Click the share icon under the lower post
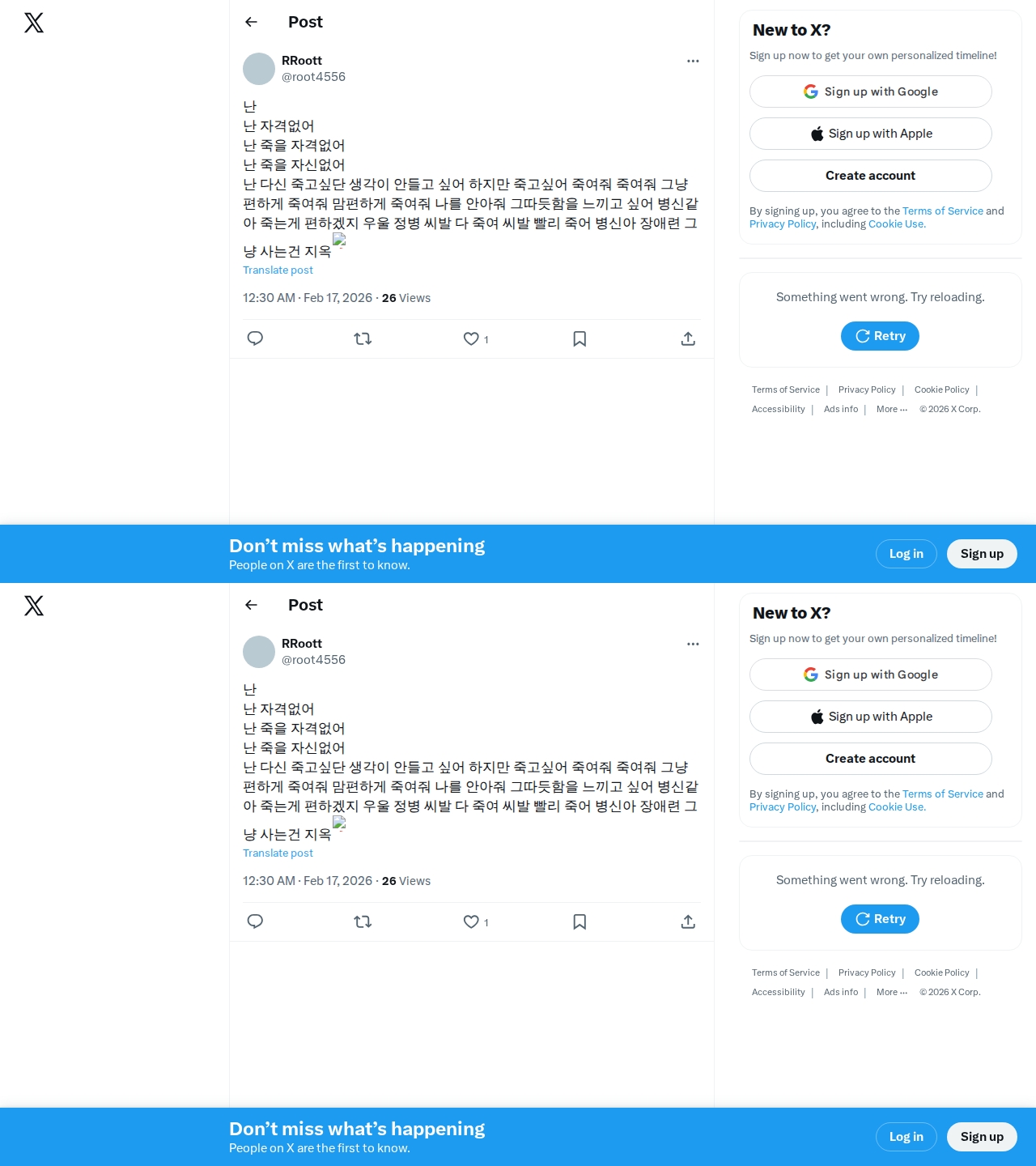This screenshot has height=1166, width=1036. point(688,921)
